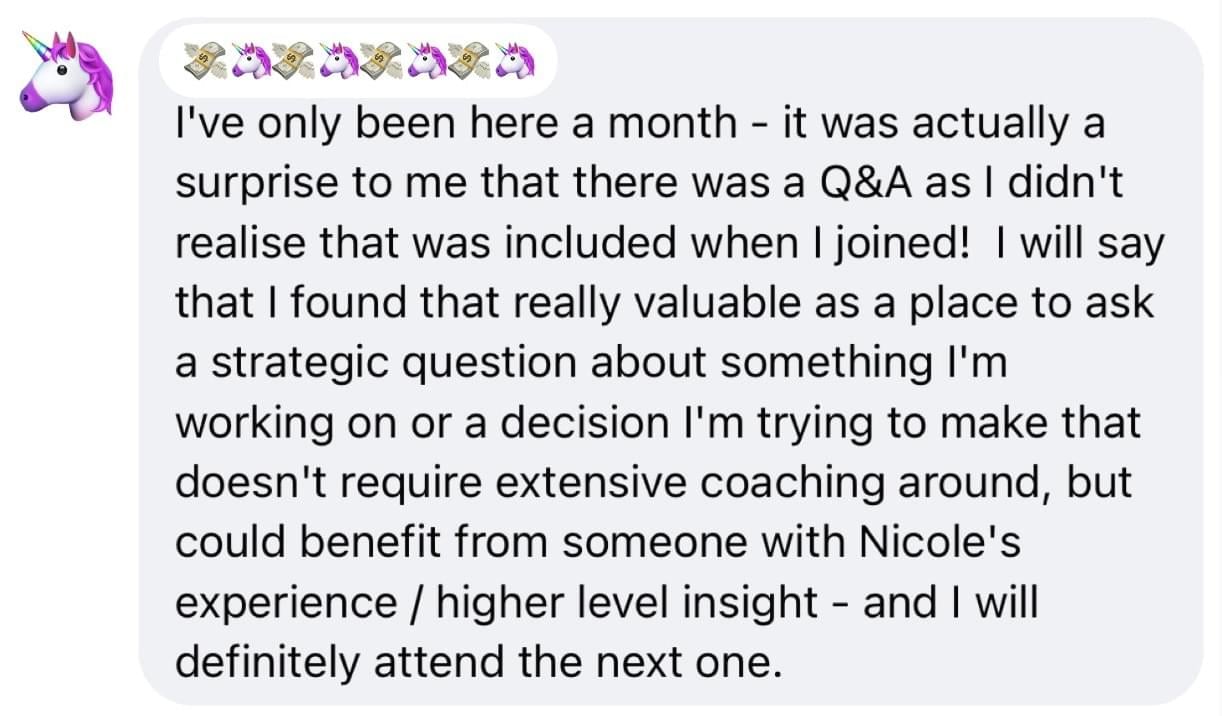This screenshot has height=716, width=1222.
Task: Open the unicorn profile avatar
Action: 67,74
